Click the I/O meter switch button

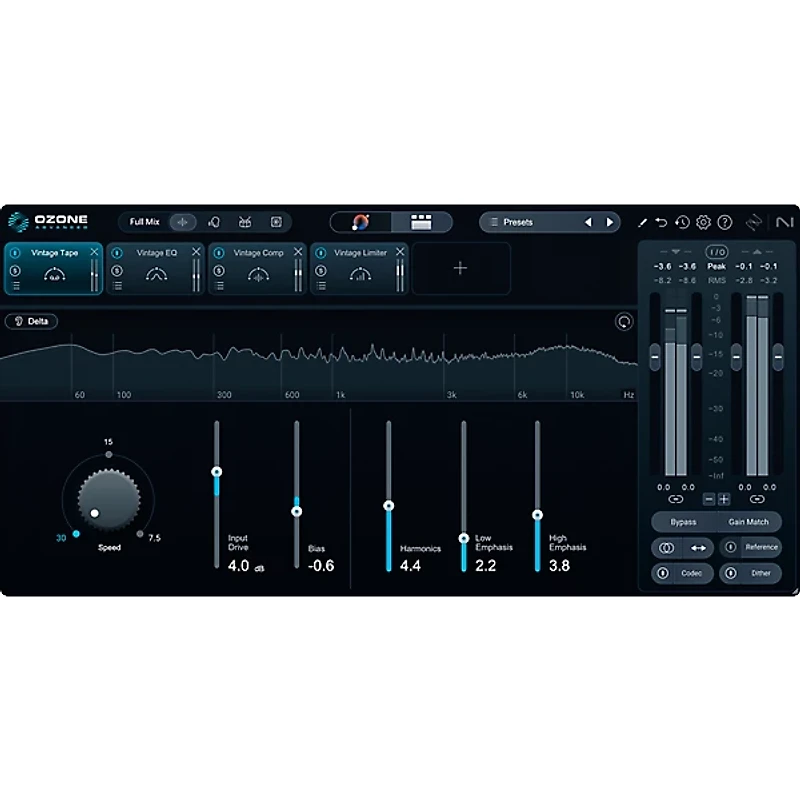tap(717, 252)
